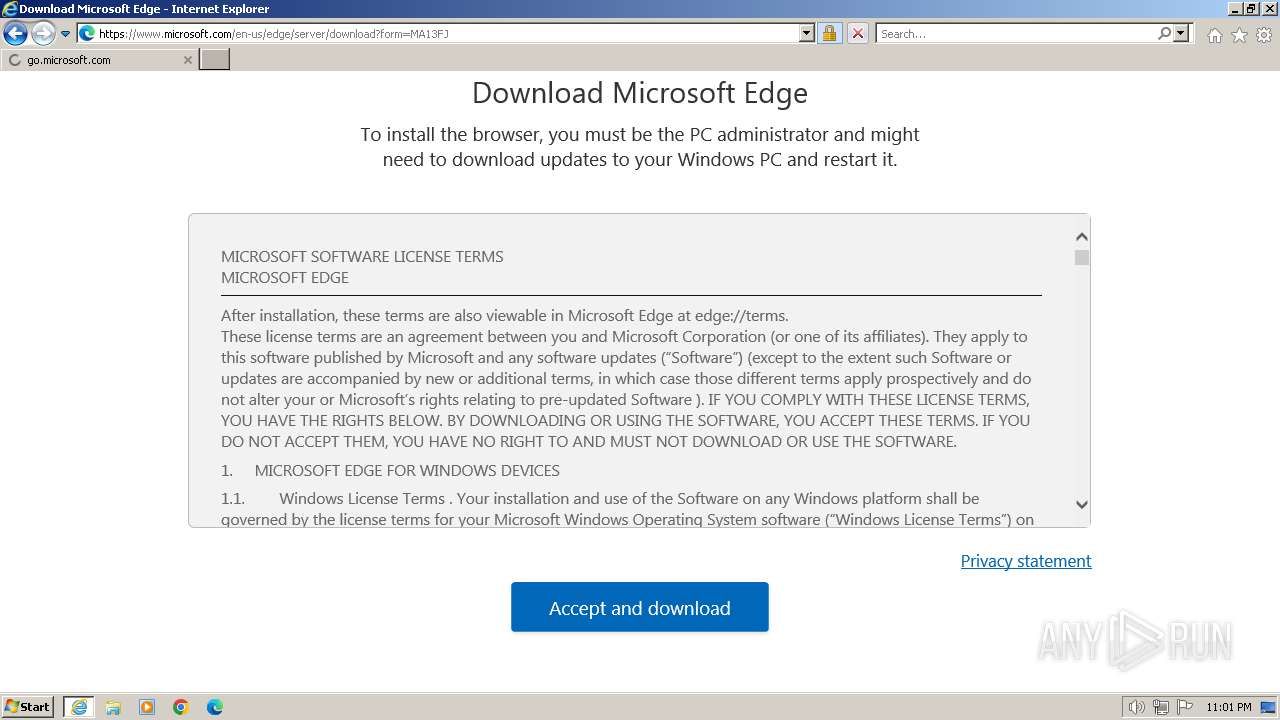The image size is (1280, 720).
Task: Open the Privacy statement link
Action: (1026, 561)
